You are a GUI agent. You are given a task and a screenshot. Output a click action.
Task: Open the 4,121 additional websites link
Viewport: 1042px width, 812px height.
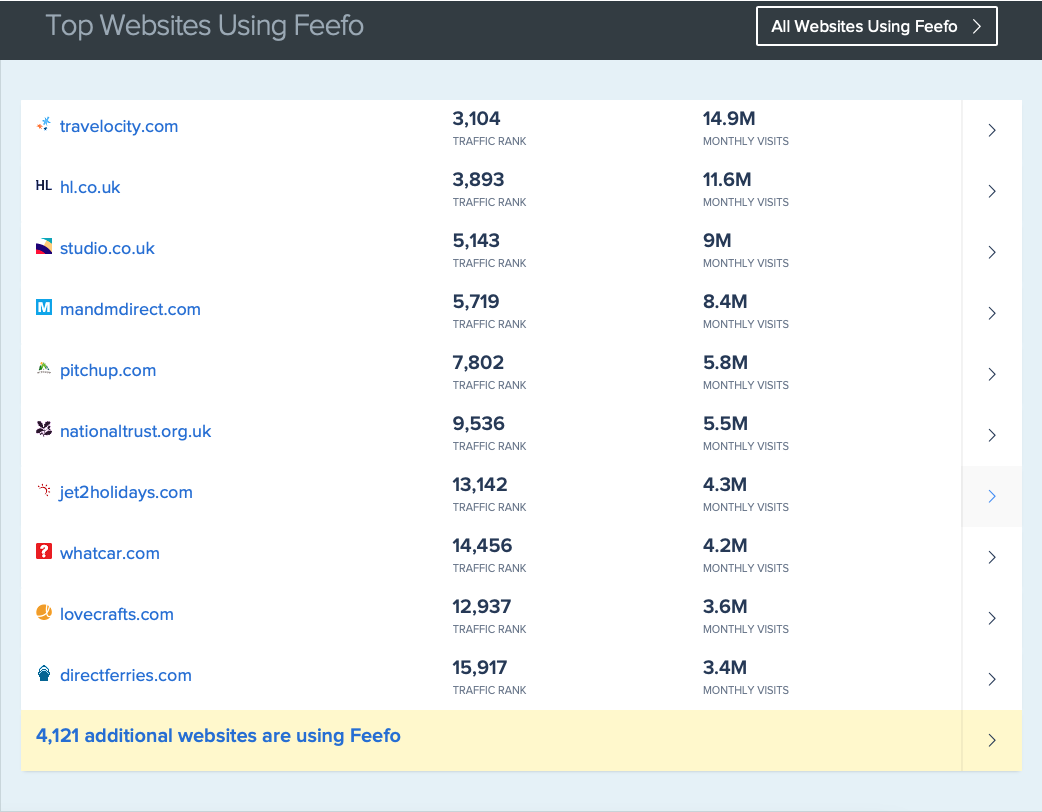218,736
